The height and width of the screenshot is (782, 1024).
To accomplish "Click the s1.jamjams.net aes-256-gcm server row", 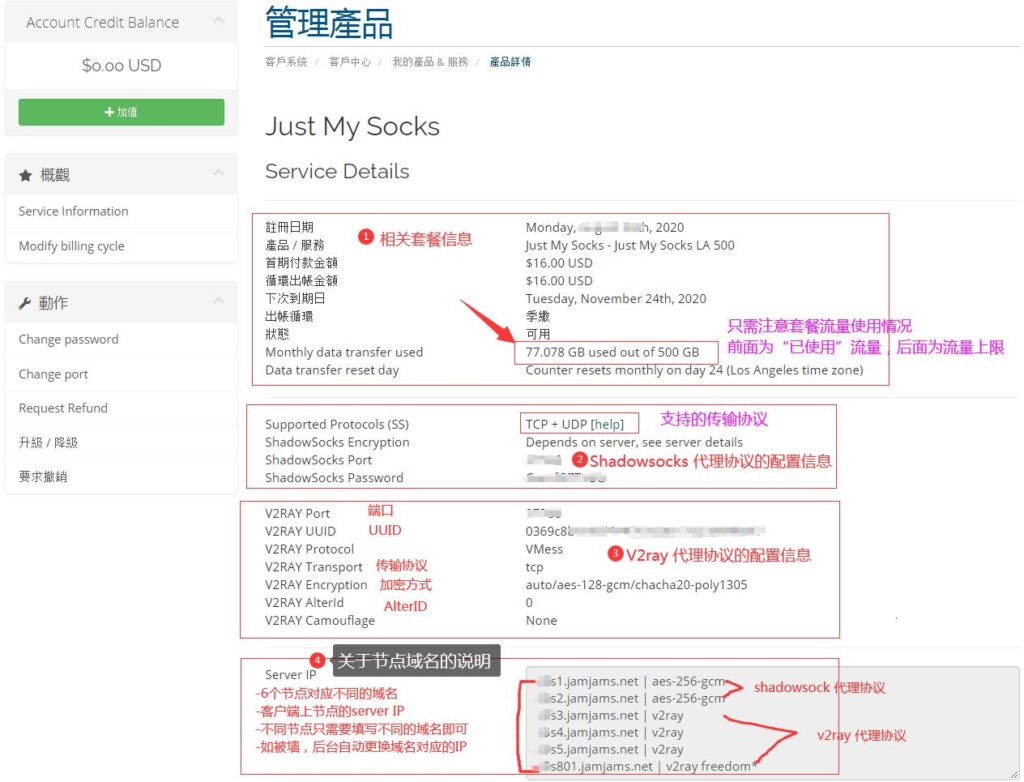I will pyautogui.click(x=632, y=681).
